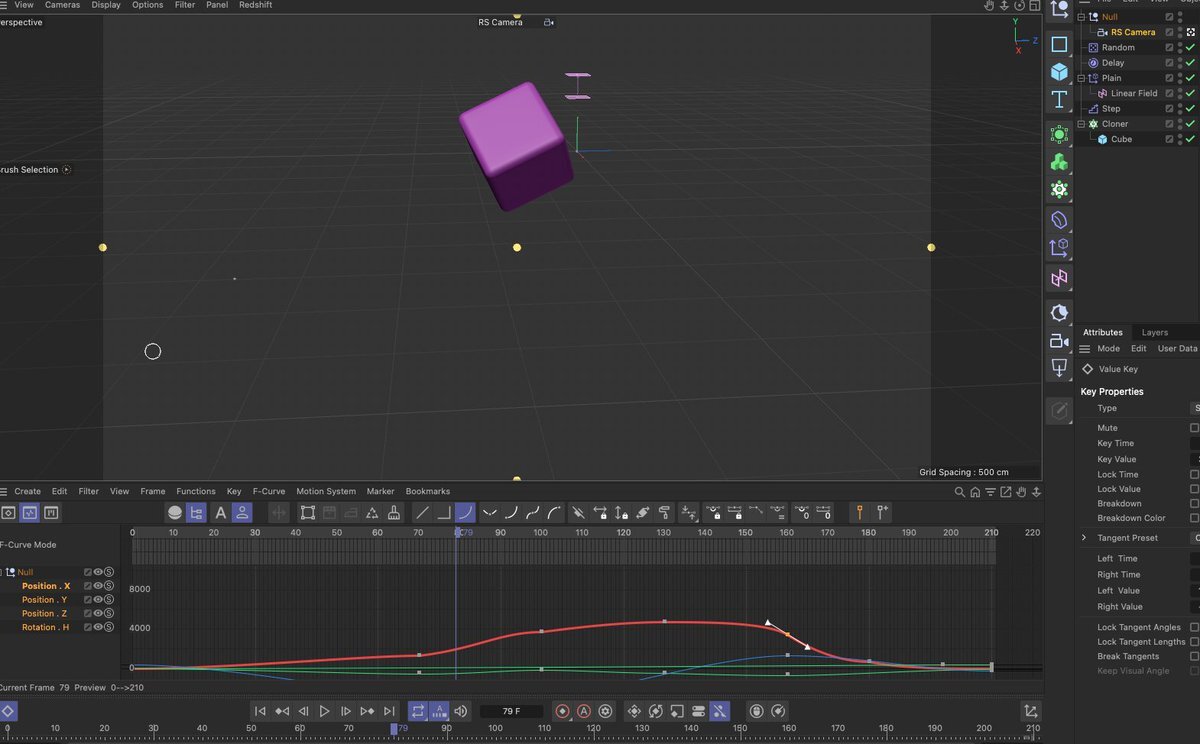
Task: Open the F-Curve menu in the timeline
Action: tap(268, 491)
